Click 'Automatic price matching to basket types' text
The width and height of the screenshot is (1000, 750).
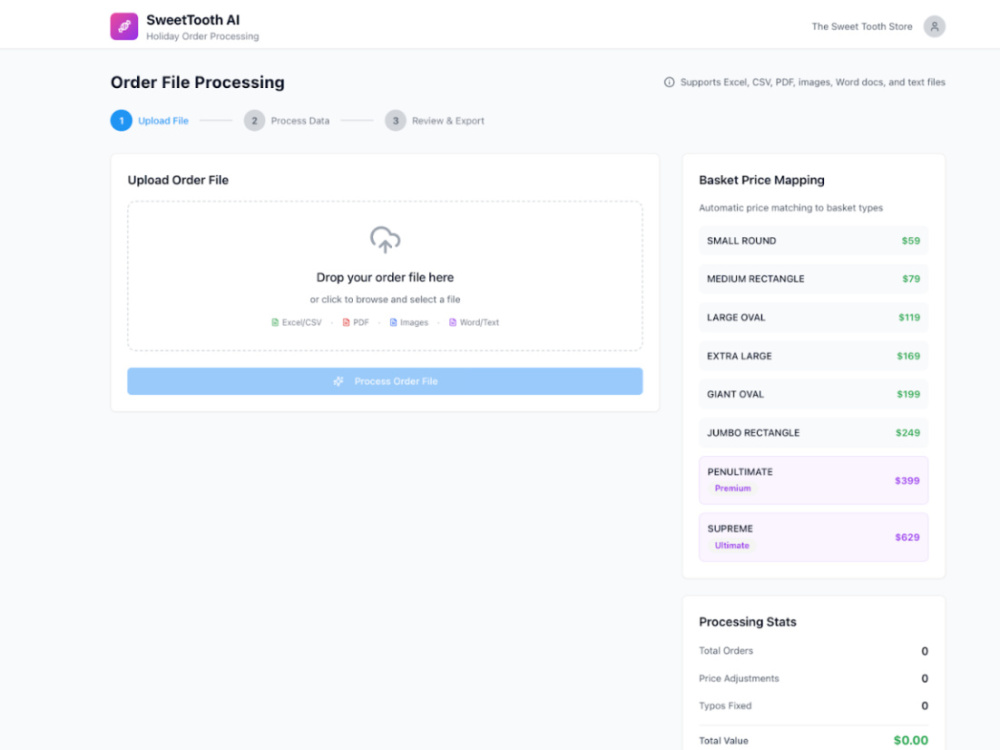(791, 208)
